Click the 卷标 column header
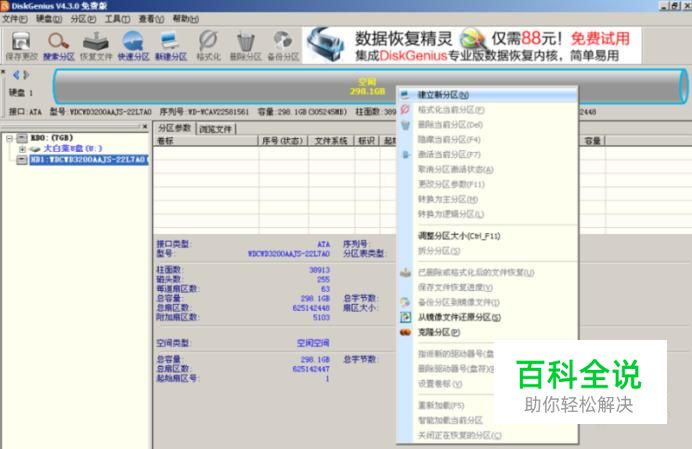The height and width of the screenshot is (449, 692). (x=206, y=141)
